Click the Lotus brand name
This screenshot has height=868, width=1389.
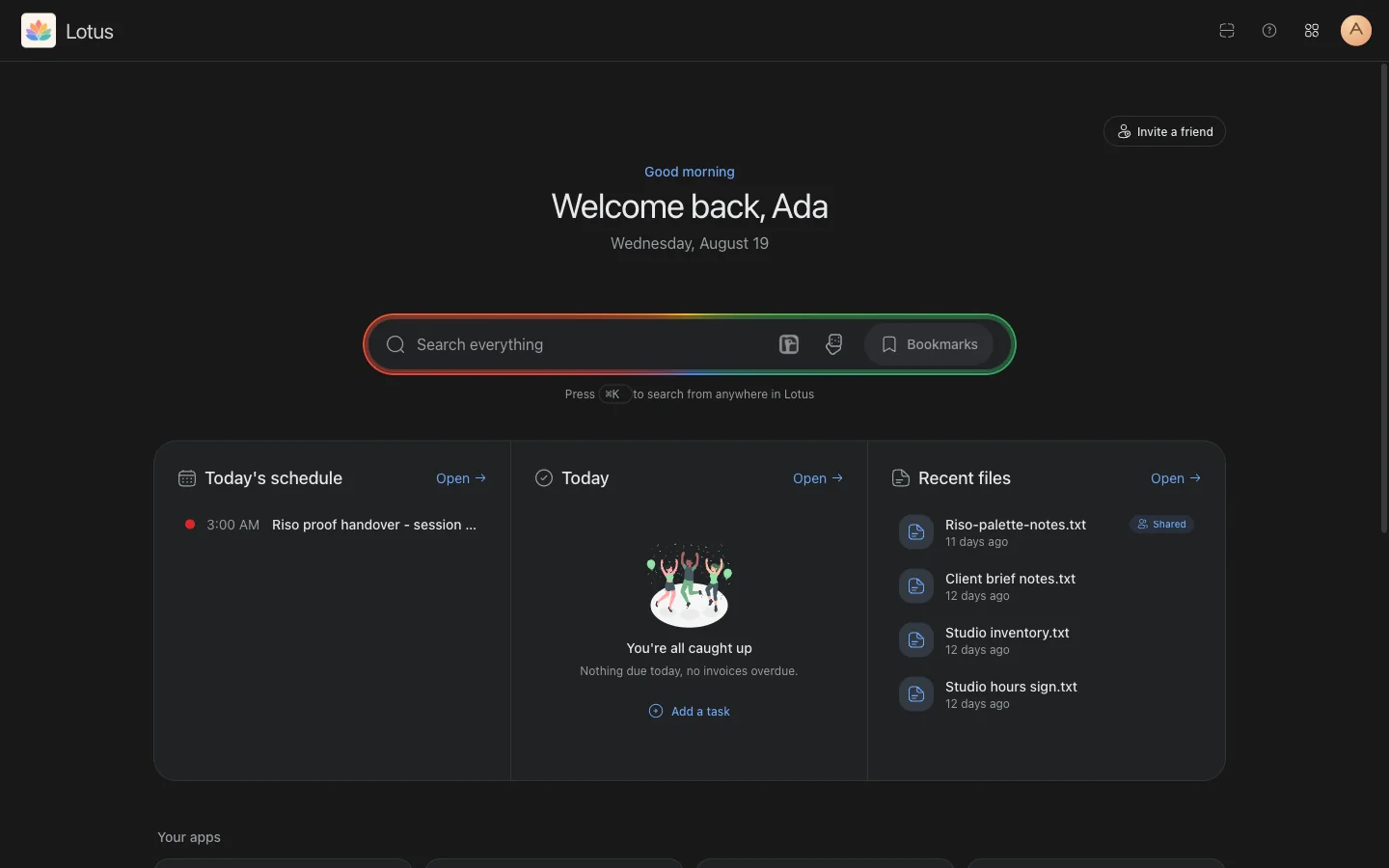[90, 31]
